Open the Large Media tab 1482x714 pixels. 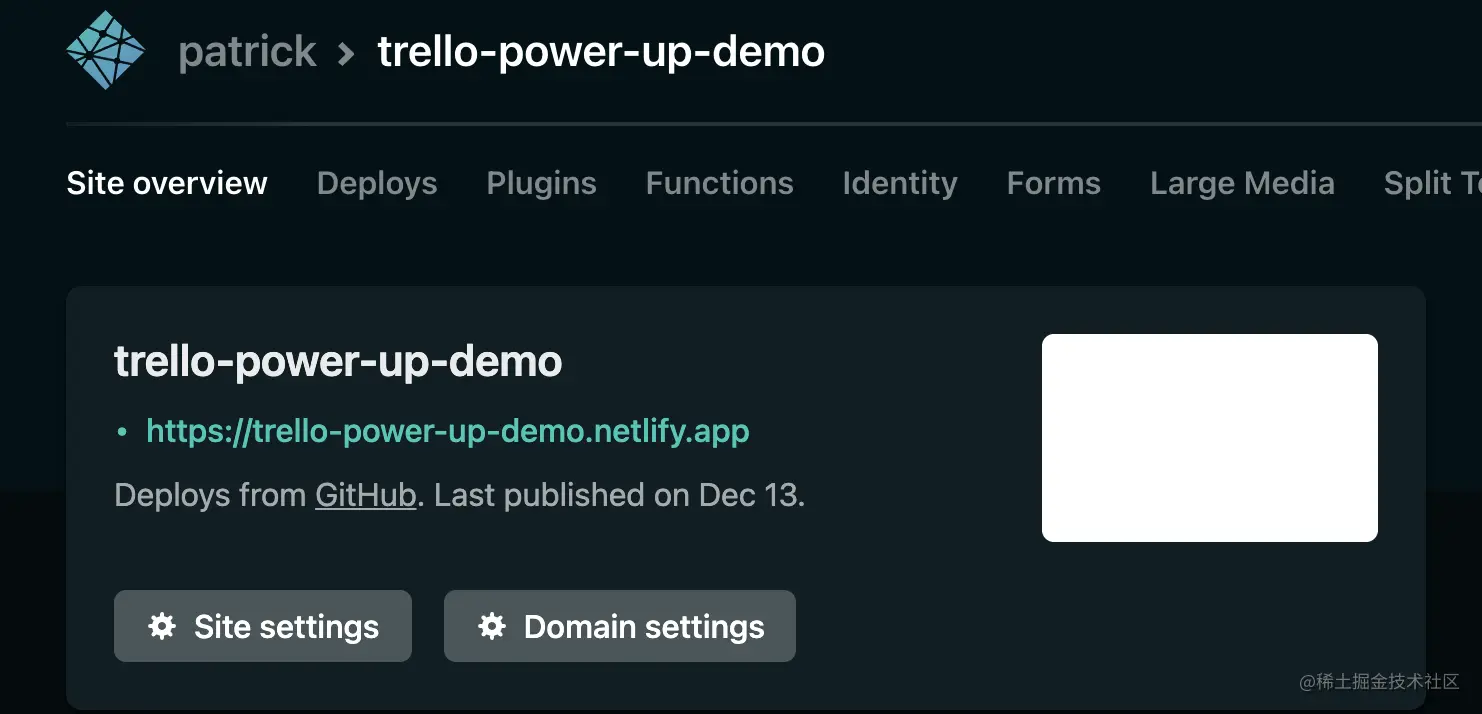pos(1242,183)
